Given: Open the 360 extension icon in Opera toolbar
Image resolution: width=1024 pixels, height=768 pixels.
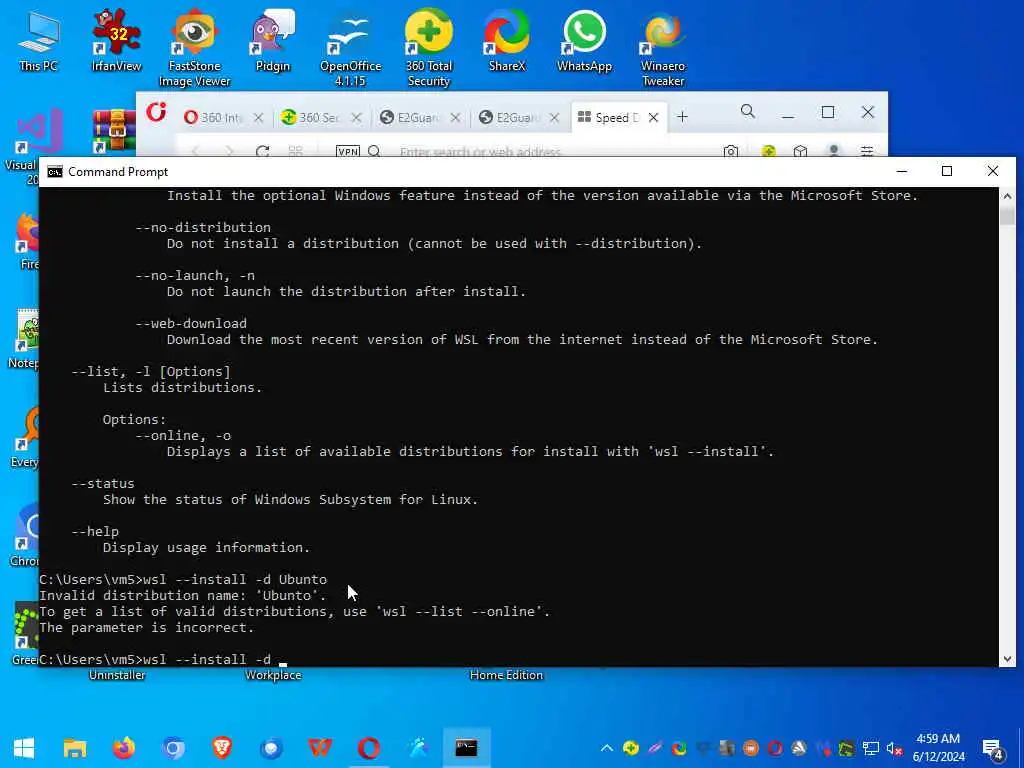Looking at the screenshot, I should click(x=769, y=152).
